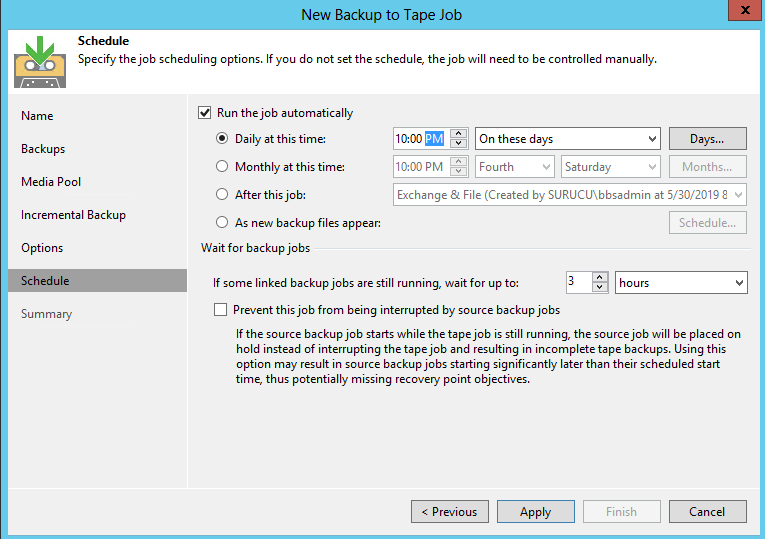The image size is (765, 539).
Task: Open the On these days dropdown
Action: pos(567,139)
